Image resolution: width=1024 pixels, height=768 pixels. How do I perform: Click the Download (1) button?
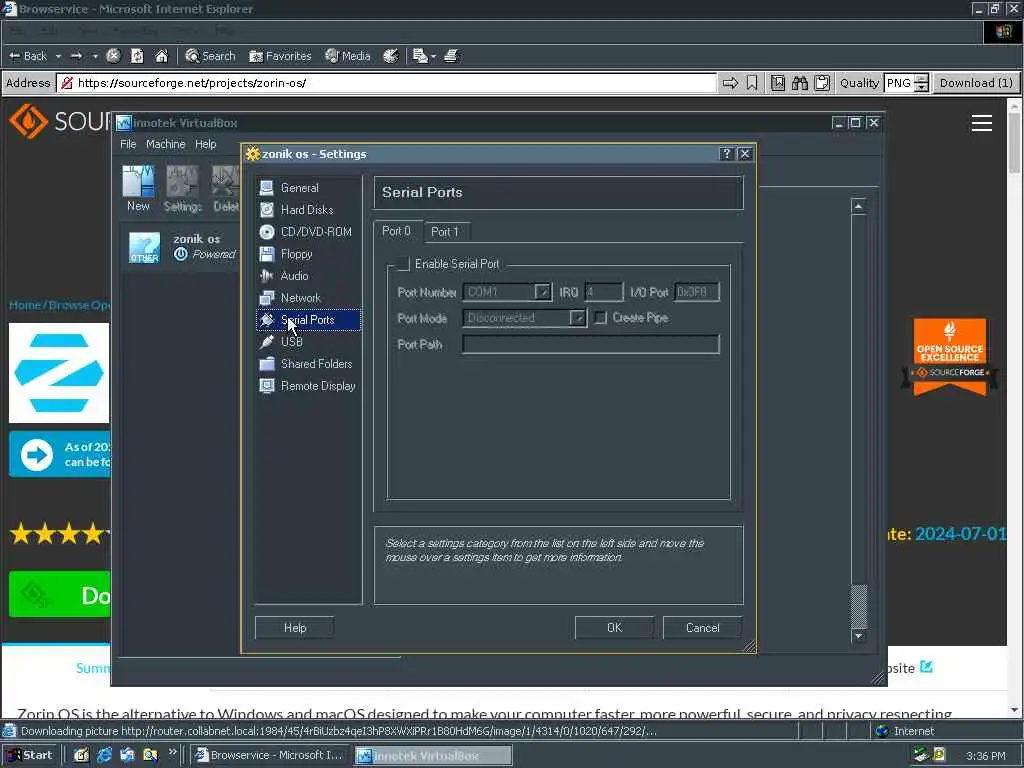click(x=976, y=83)
